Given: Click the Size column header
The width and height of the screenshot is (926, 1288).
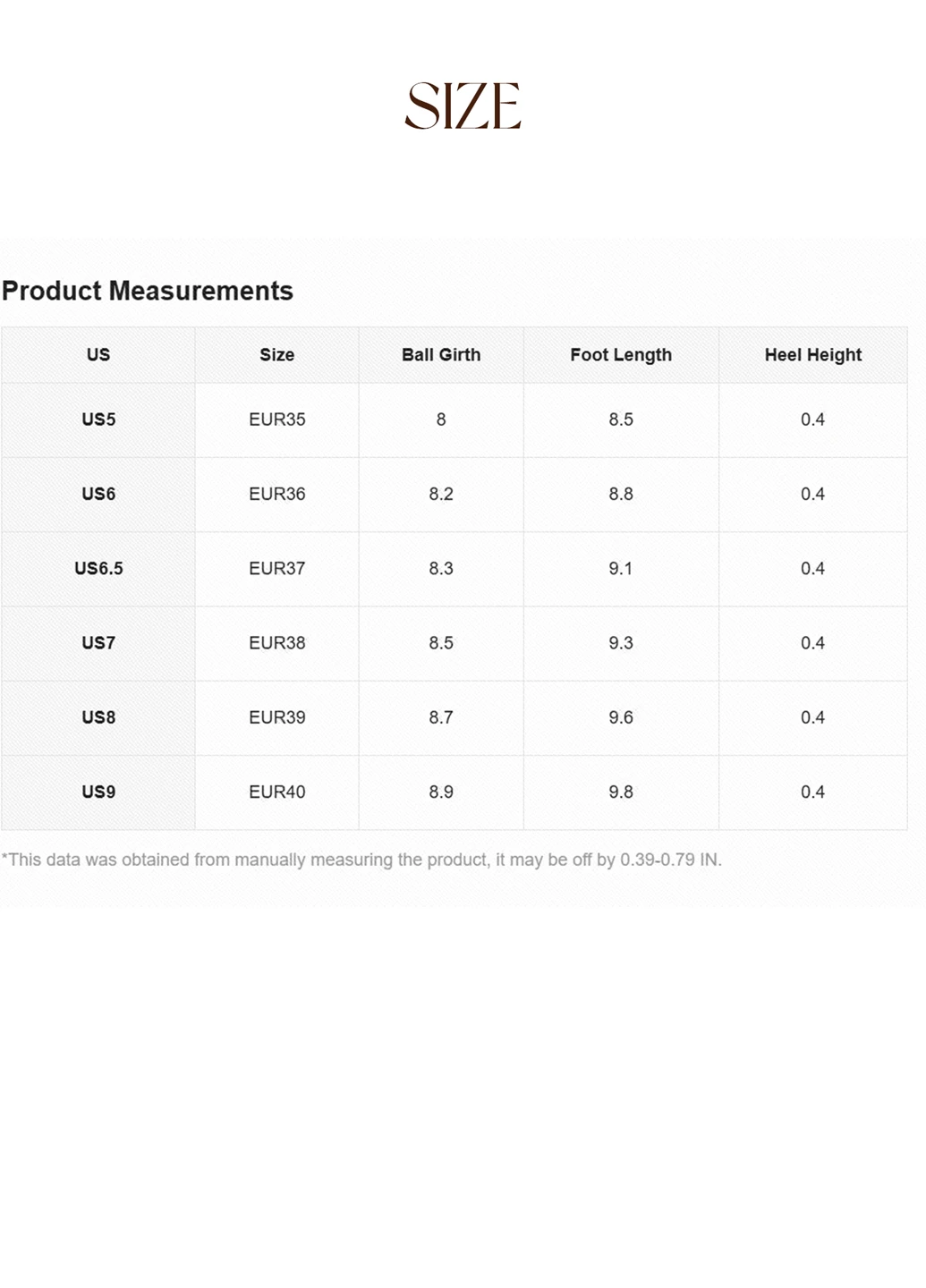Looking at the screenshot, I should coord(277,355).
